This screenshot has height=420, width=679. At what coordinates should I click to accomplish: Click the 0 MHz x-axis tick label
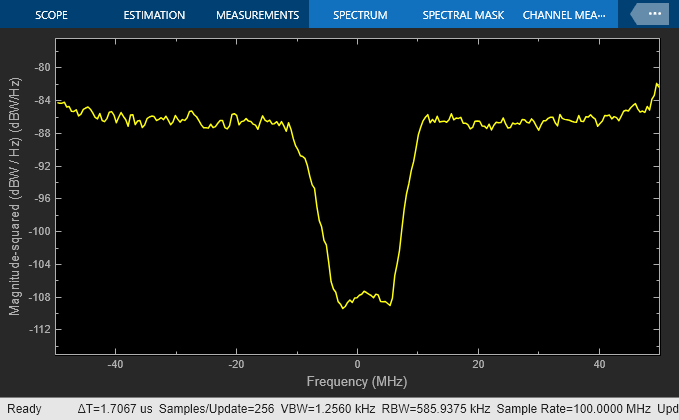click(x=357, y=364)
